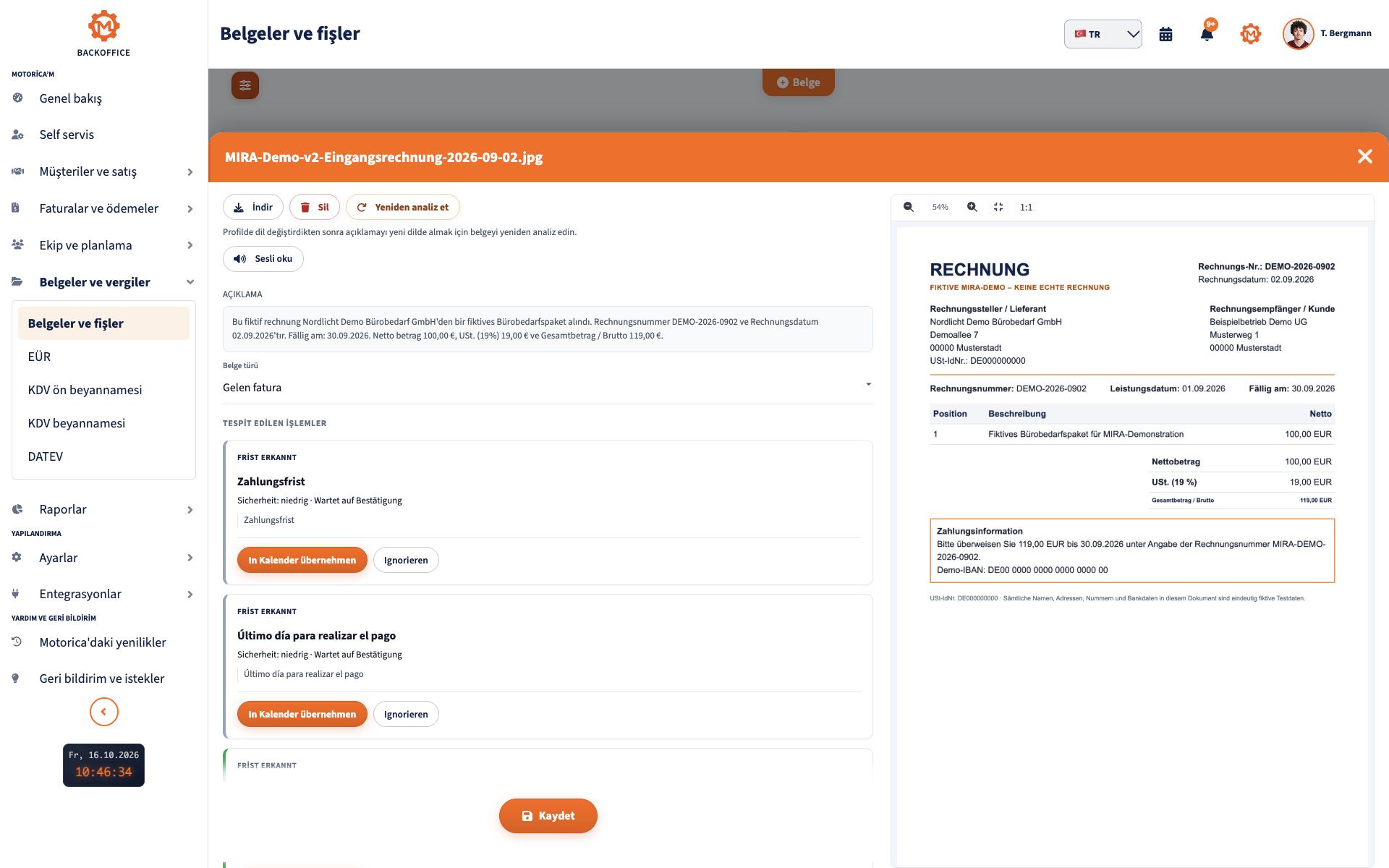Delete the document with Sil
Screen dimensions: 1389x868
(314, 207)
